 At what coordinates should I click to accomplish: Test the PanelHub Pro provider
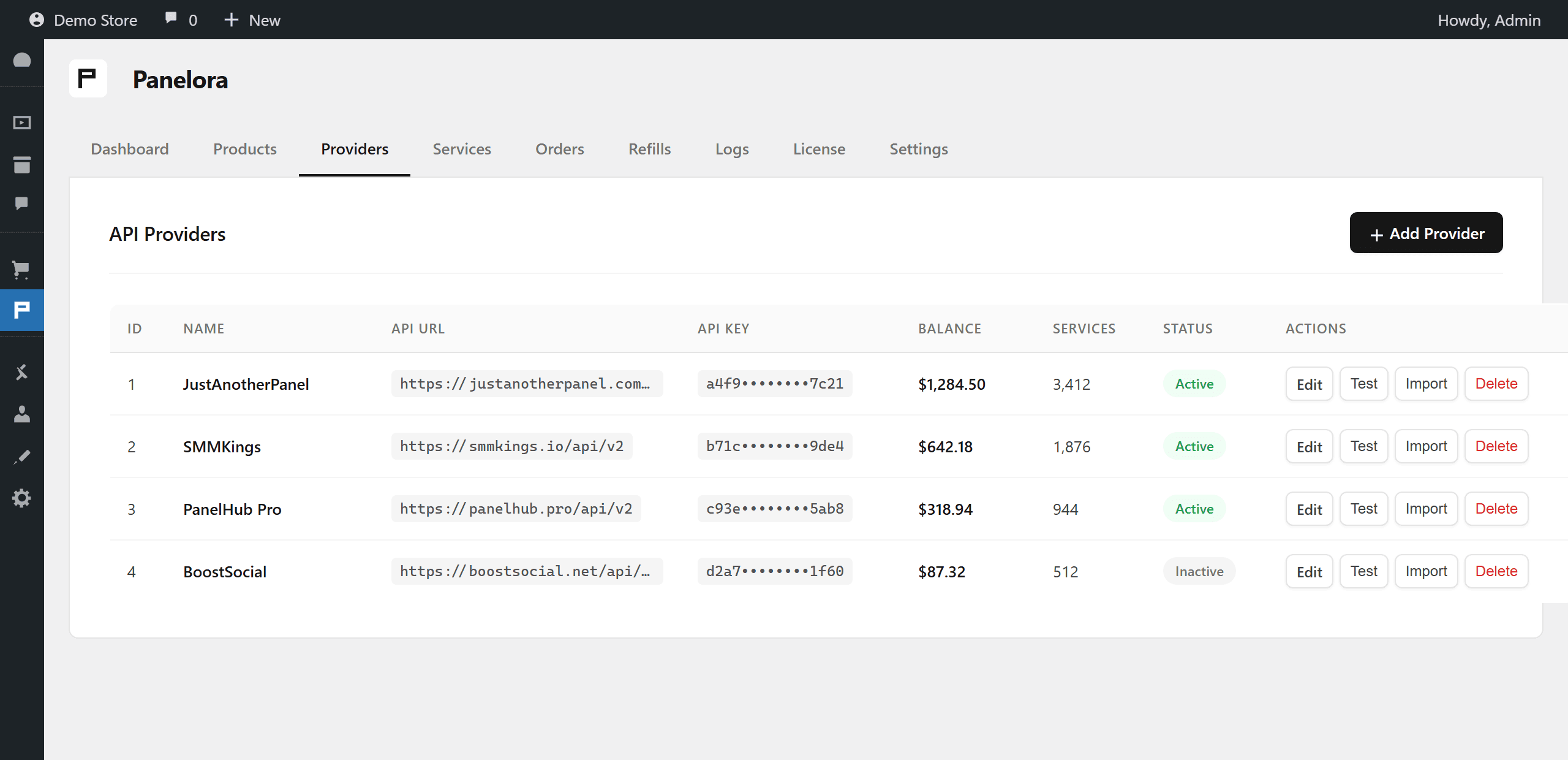pyautogui.click(x=1364, y=509)
